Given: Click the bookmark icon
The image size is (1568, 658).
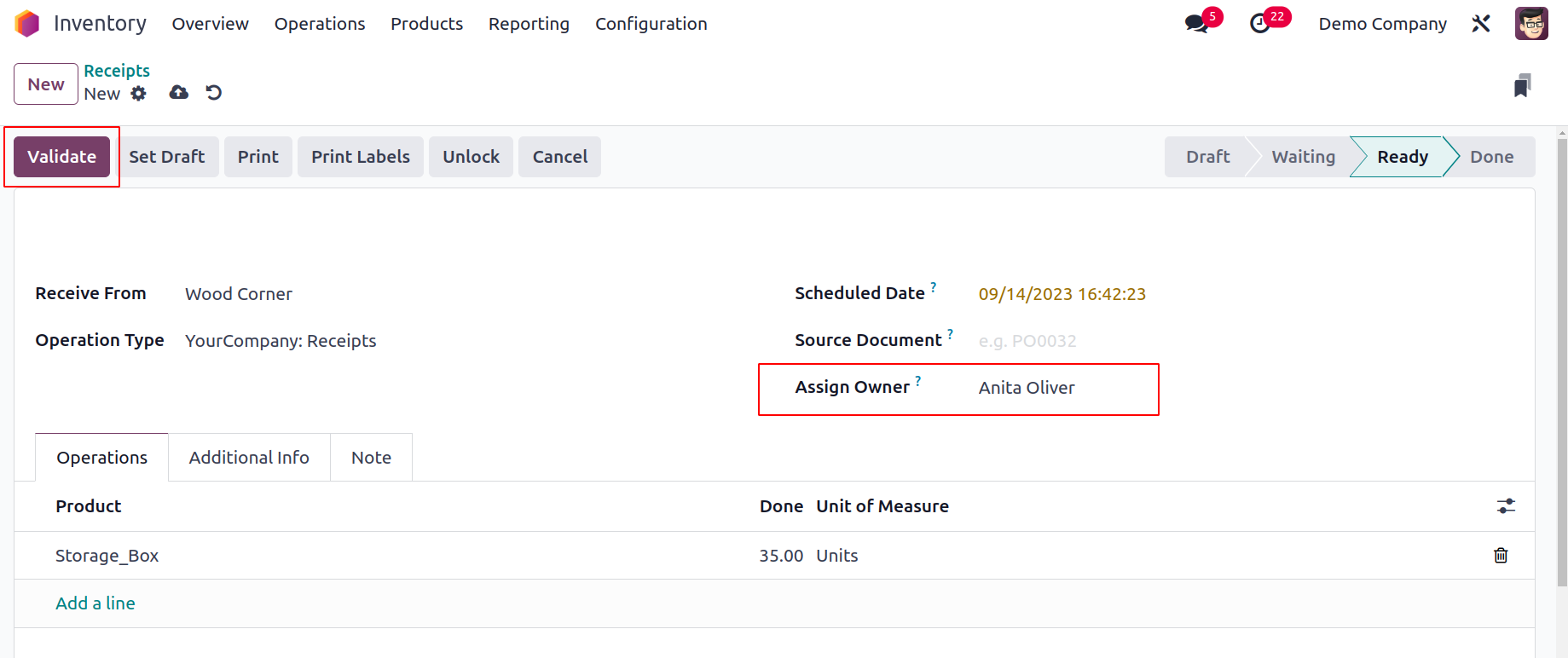Looking at the screenshot, I should (1522, 85).
